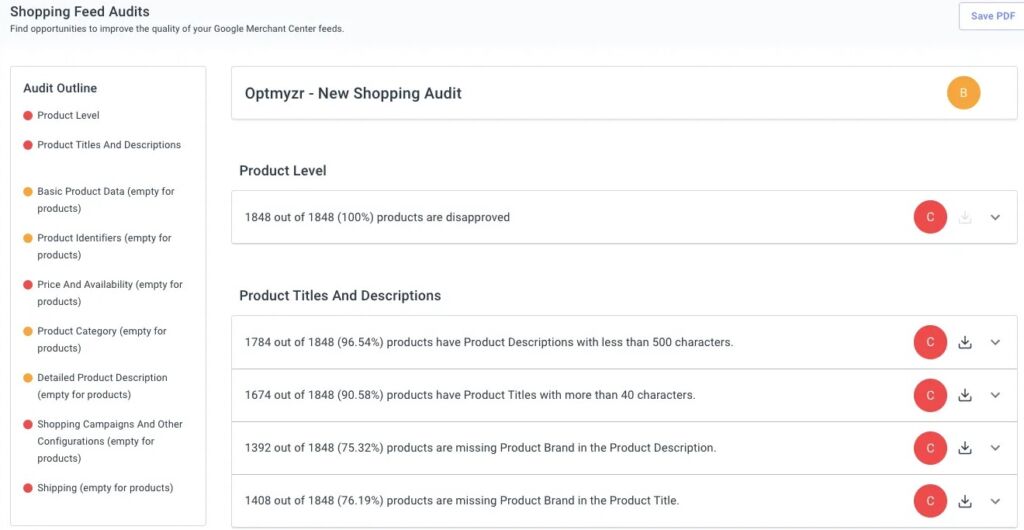
Task: Expand missing brand in Product Title row
Action: click(x=995, y=501)
